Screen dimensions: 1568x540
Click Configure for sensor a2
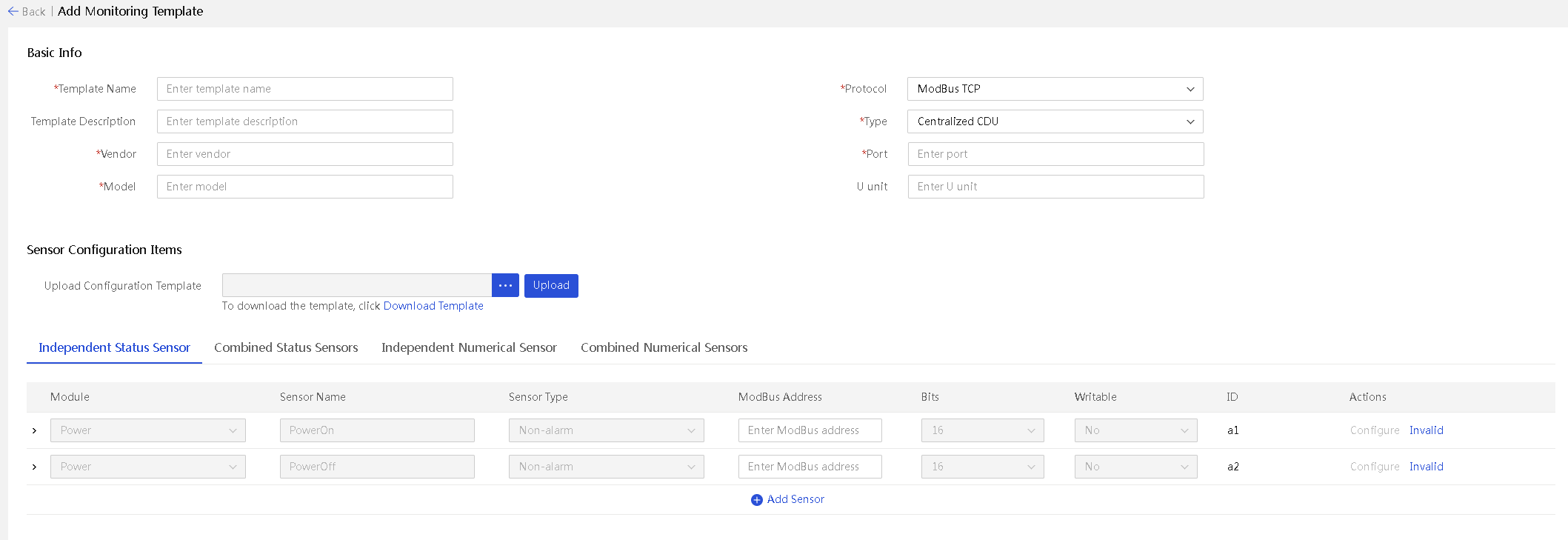(1375, 467)
